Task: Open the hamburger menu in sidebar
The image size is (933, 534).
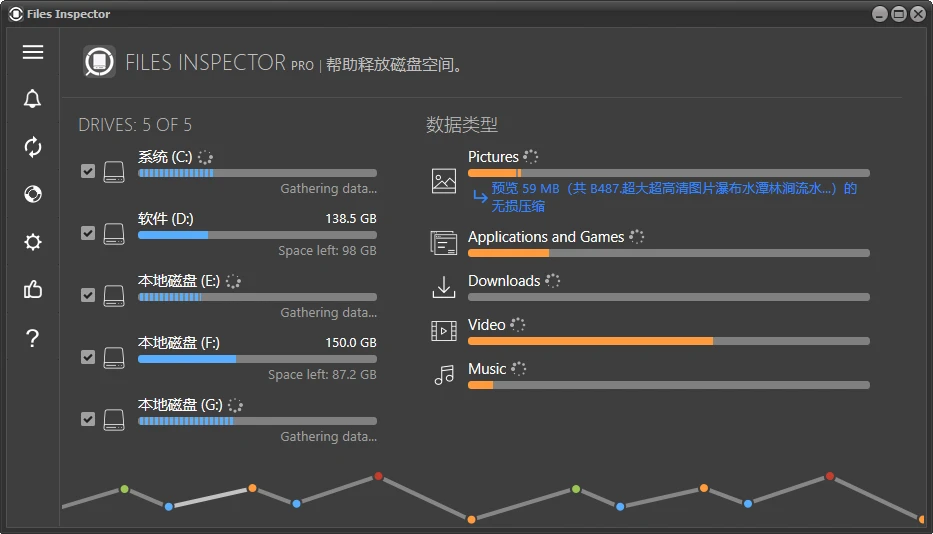Action: (33, 52)
